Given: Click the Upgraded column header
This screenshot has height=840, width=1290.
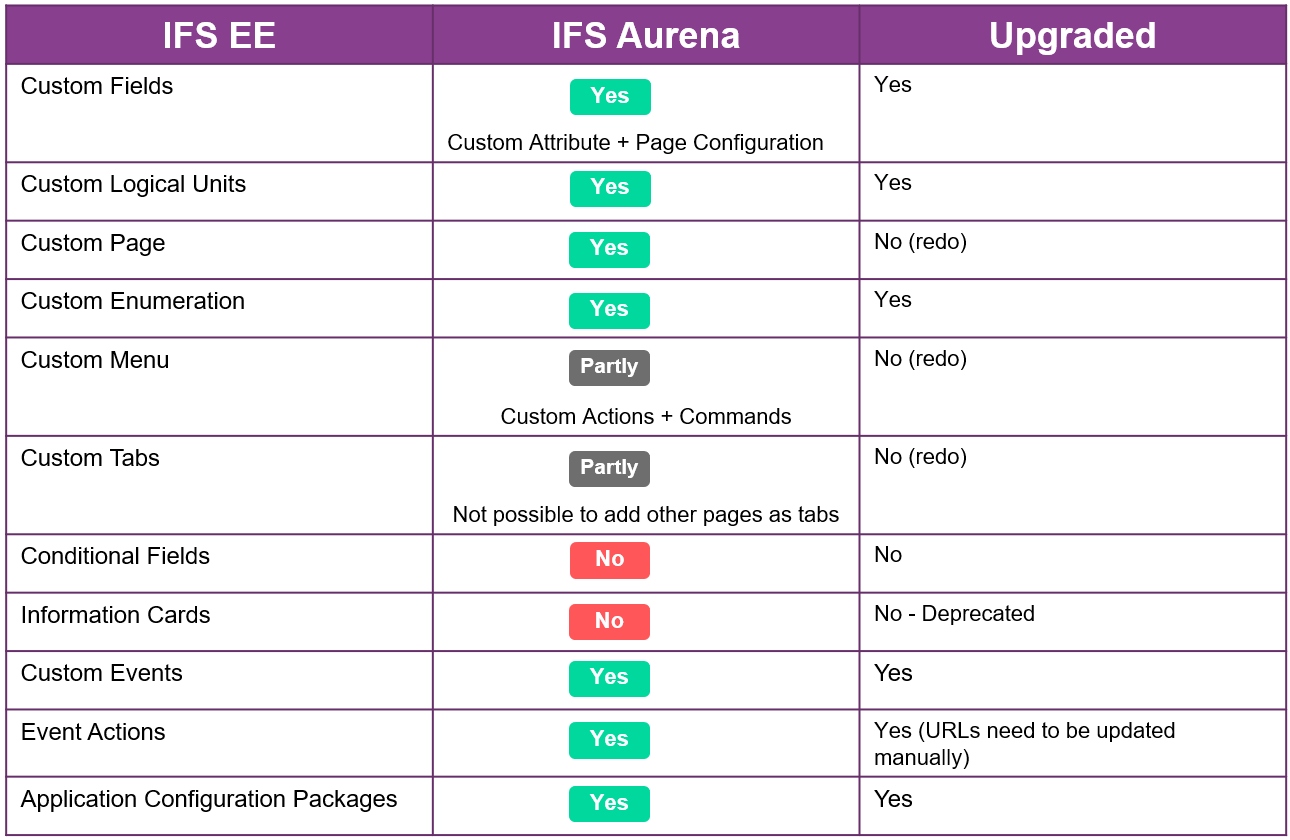Looking at the screenshot, I should (1072, 36).
